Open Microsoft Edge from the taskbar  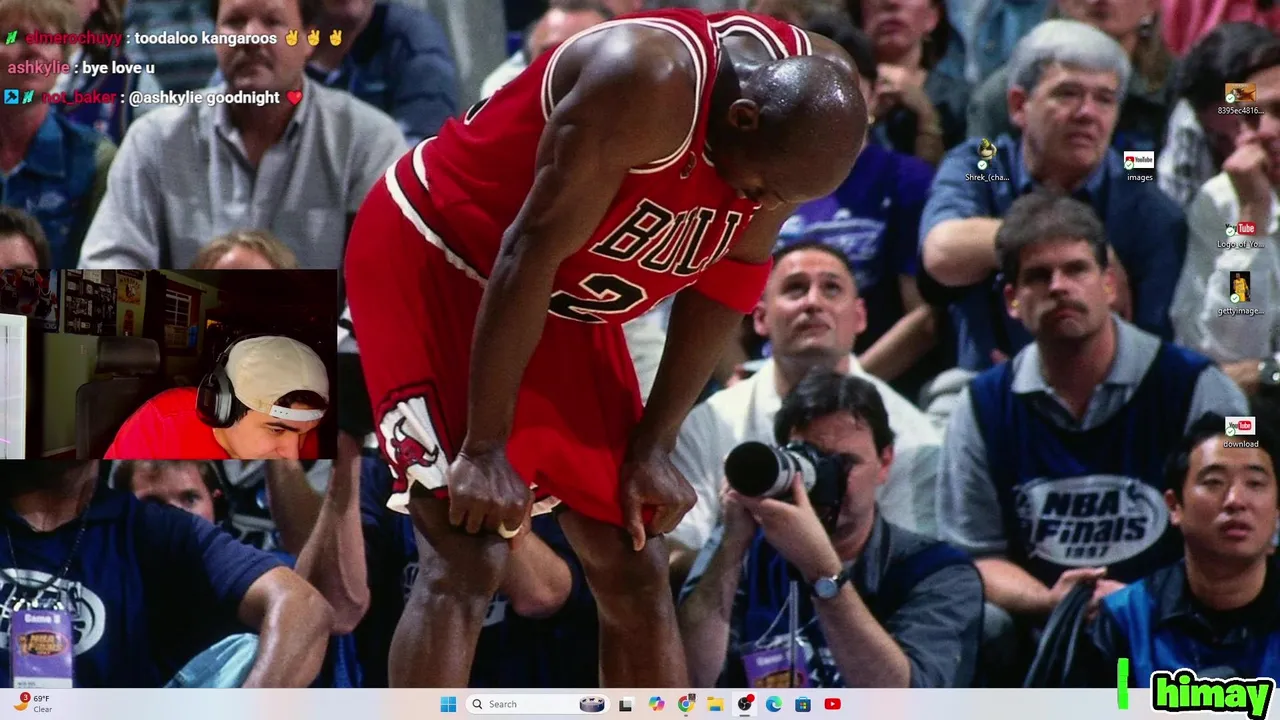[774, 704]
